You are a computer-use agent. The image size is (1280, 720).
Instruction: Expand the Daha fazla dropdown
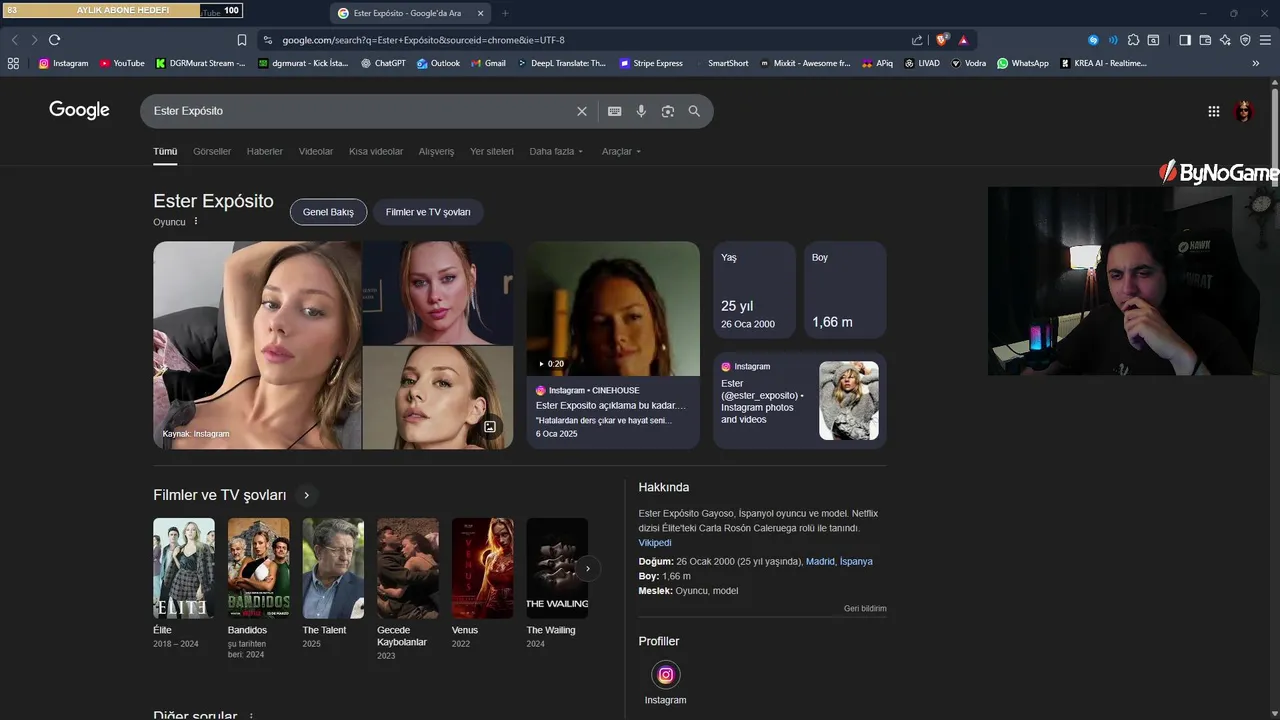pyautogui.click(x=556, y=151)
